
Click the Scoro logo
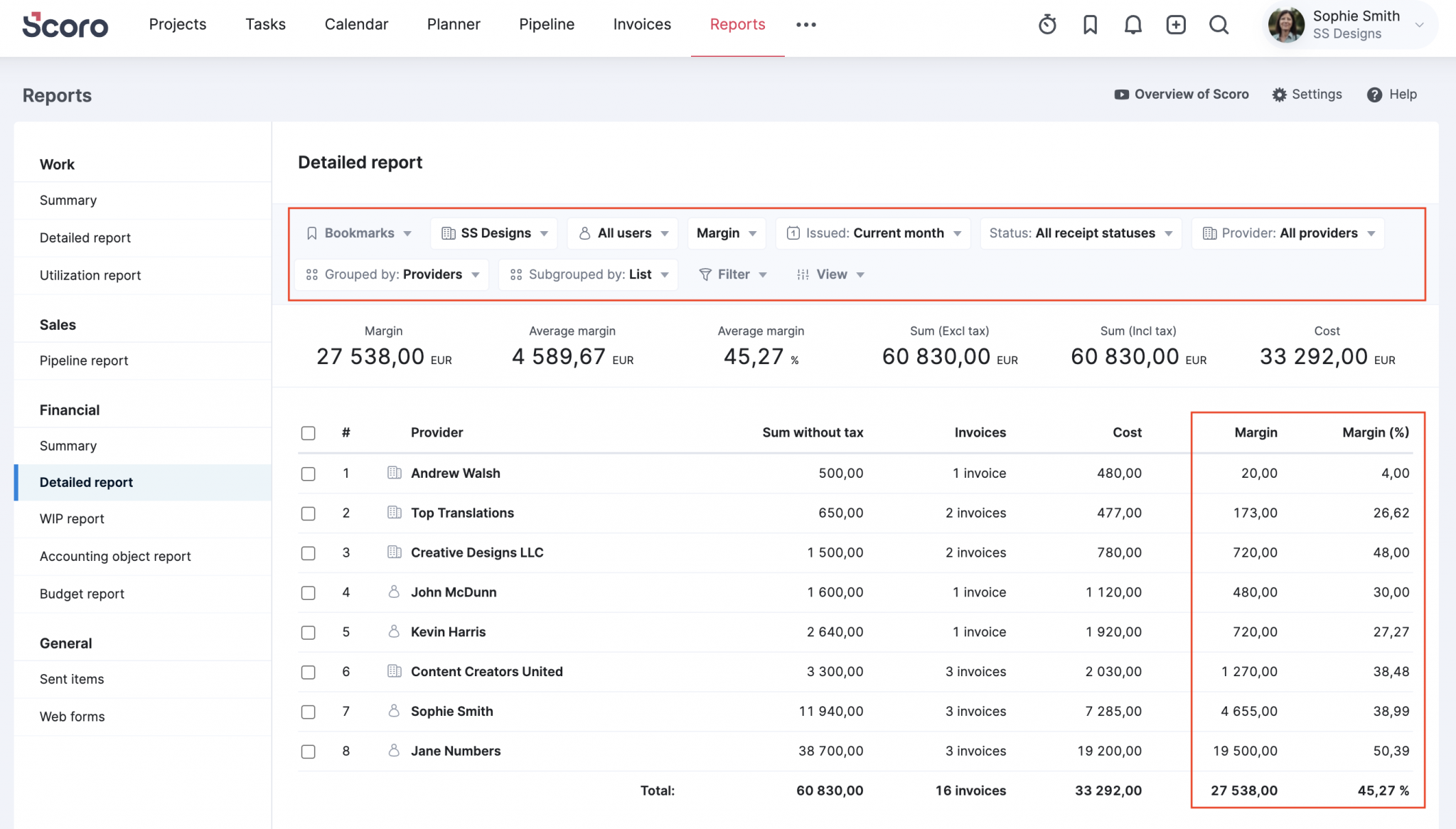pyautogui.click(x=65, y=25)
